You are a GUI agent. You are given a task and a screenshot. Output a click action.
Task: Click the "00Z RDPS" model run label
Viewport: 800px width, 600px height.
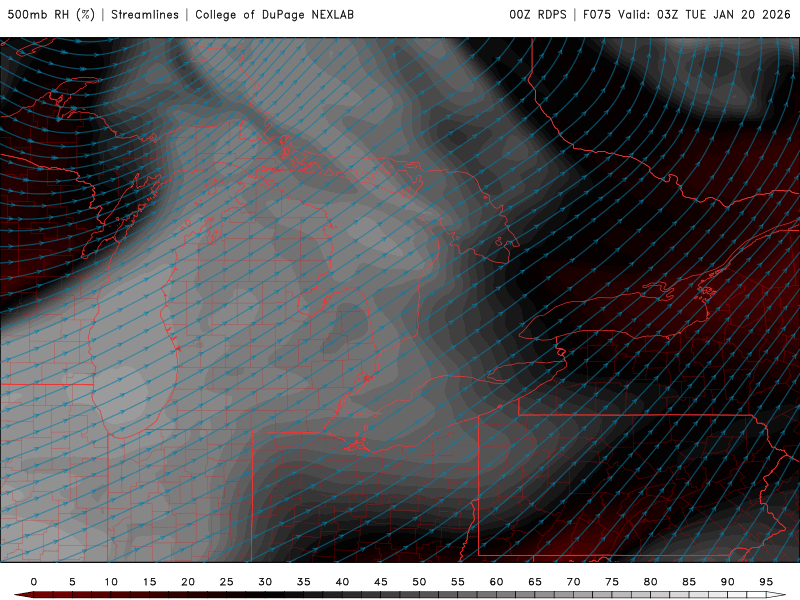click(538, 14)
